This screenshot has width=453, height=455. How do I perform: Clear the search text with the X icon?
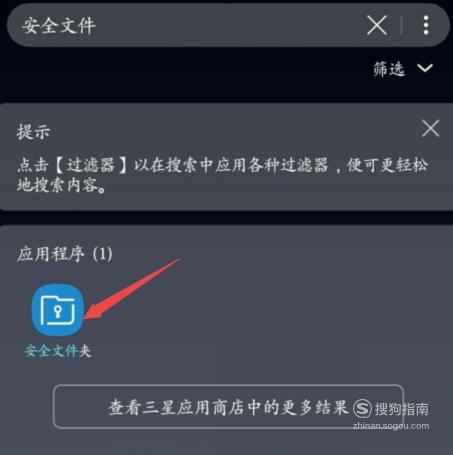377,25
